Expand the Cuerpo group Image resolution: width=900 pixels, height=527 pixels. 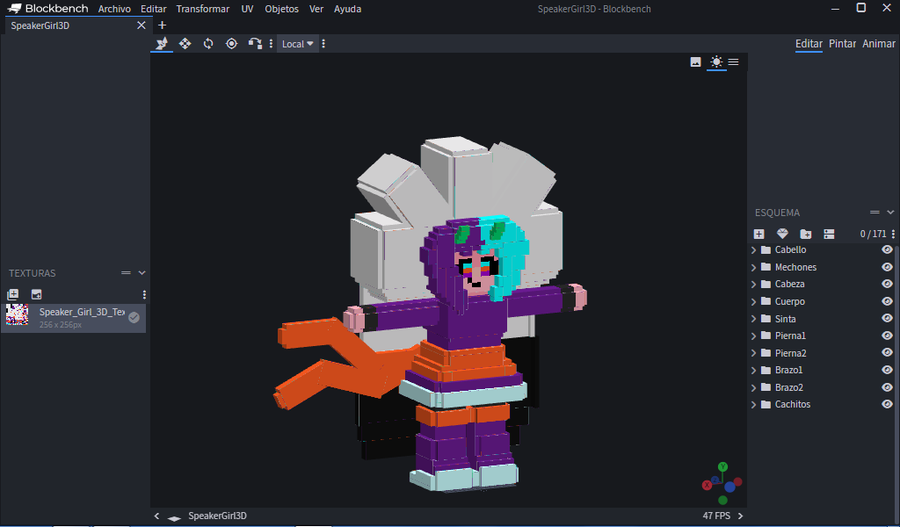pos(754,301)
